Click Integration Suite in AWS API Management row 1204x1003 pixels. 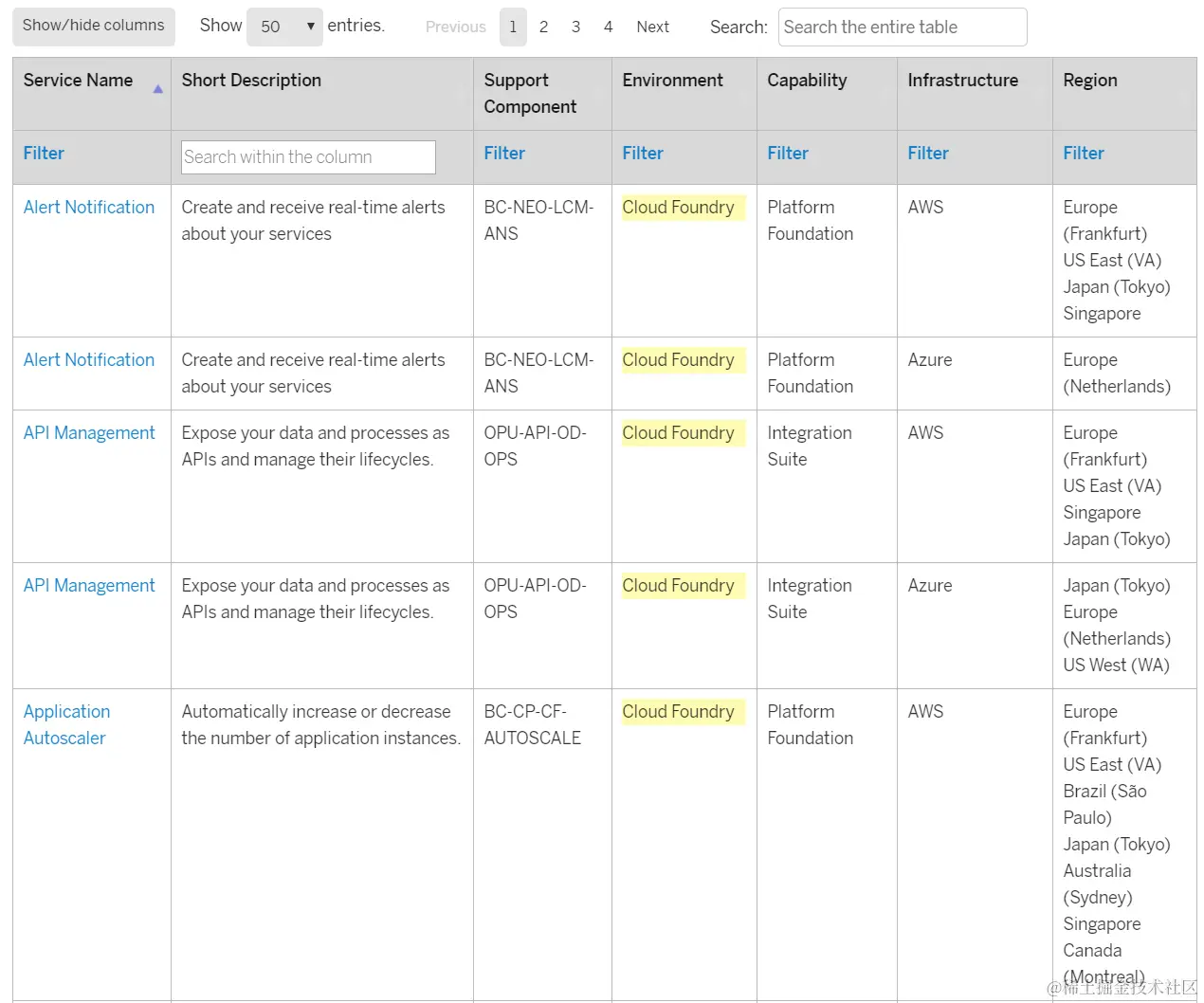[x=809, y=447]
